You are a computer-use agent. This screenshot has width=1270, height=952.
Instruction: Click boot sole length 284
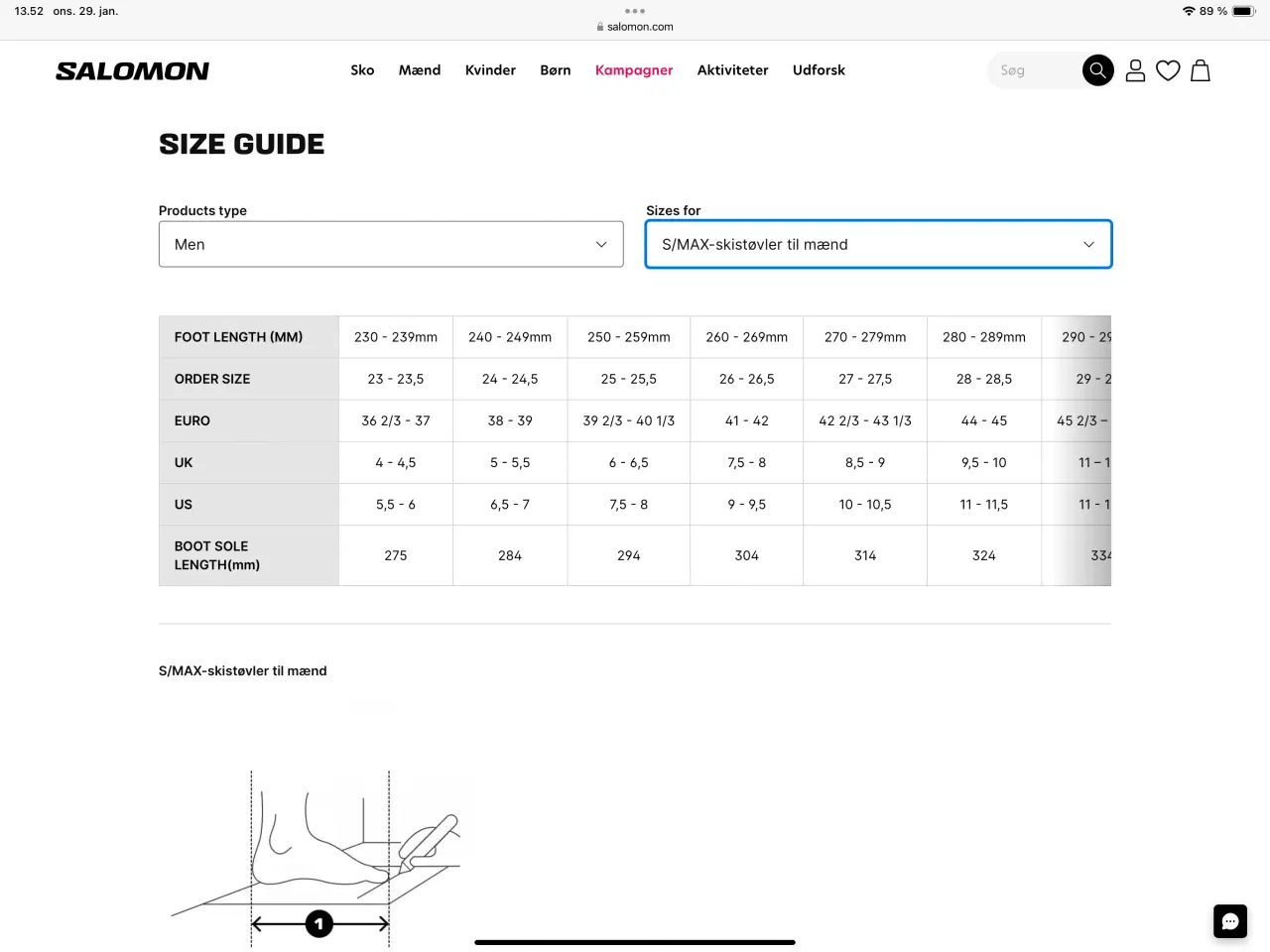(x=510, y=555)
